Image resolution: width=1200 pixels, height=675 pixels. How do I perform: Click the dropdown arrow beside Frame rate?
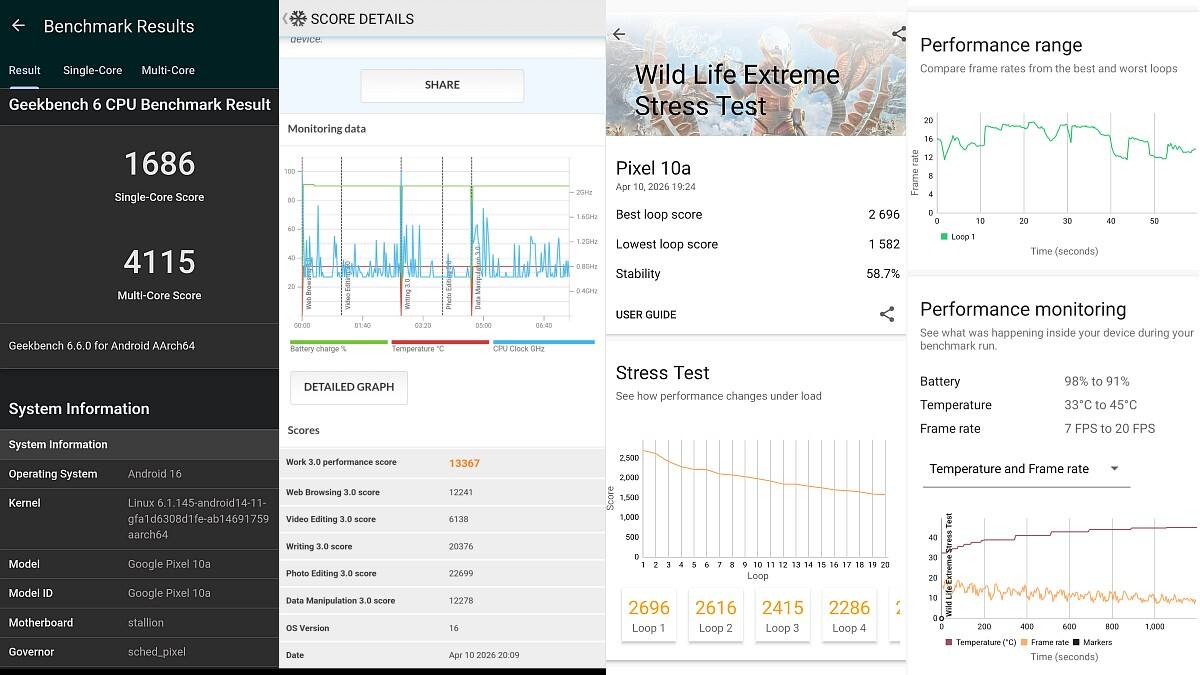pos(1114,469)
